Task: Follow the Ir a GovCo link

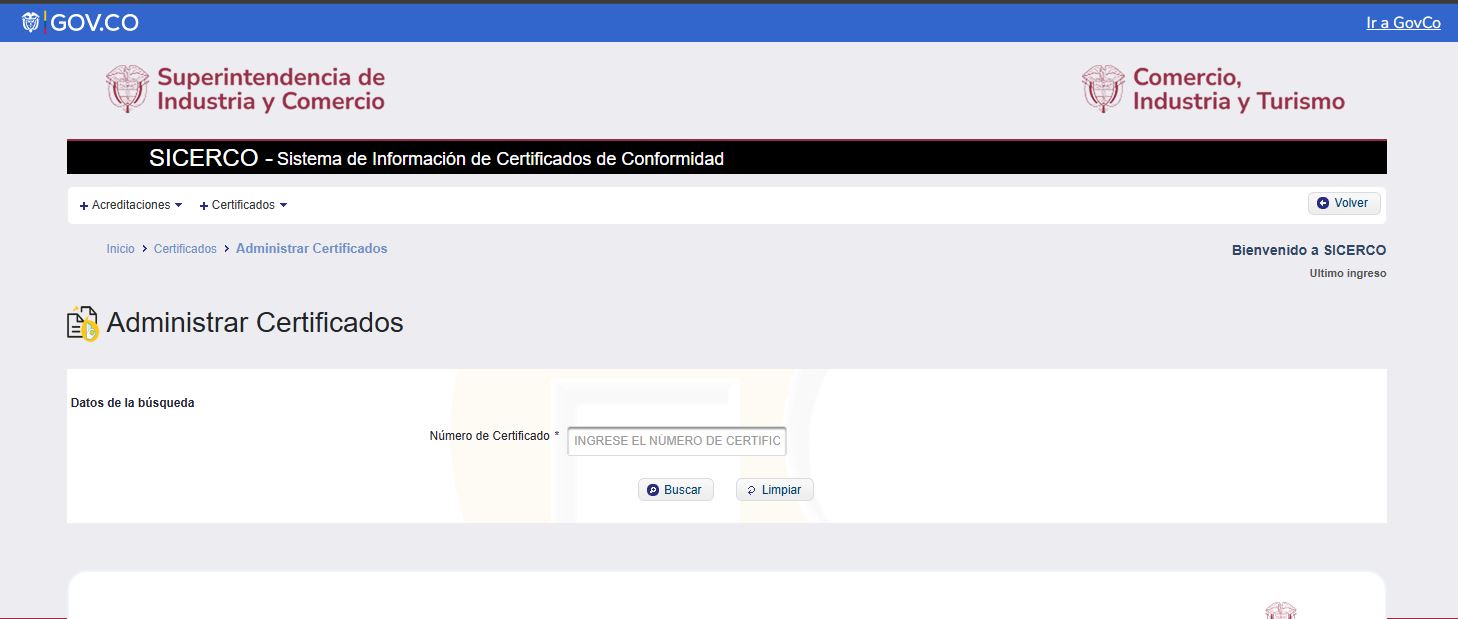Action: 1403,23
